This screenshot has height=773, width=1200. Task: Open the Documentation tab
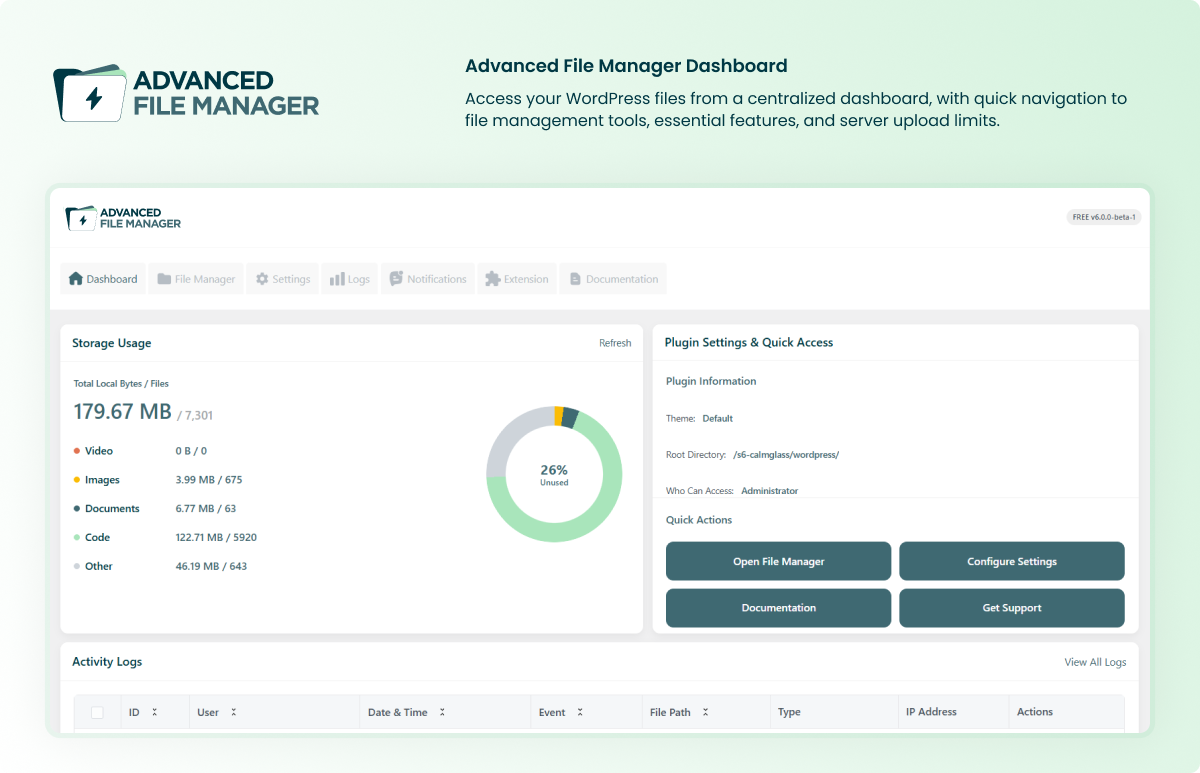click(x=613, y=279)
